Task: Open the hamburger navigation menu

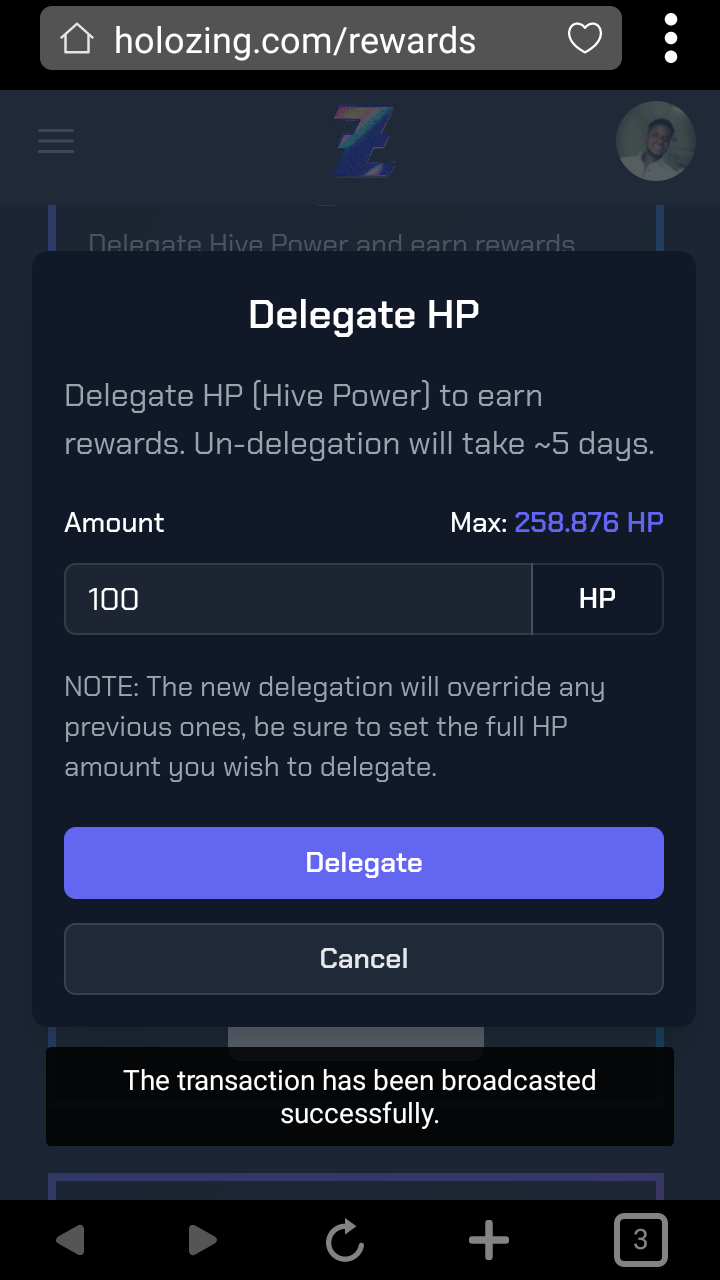Action: [56, 140]
